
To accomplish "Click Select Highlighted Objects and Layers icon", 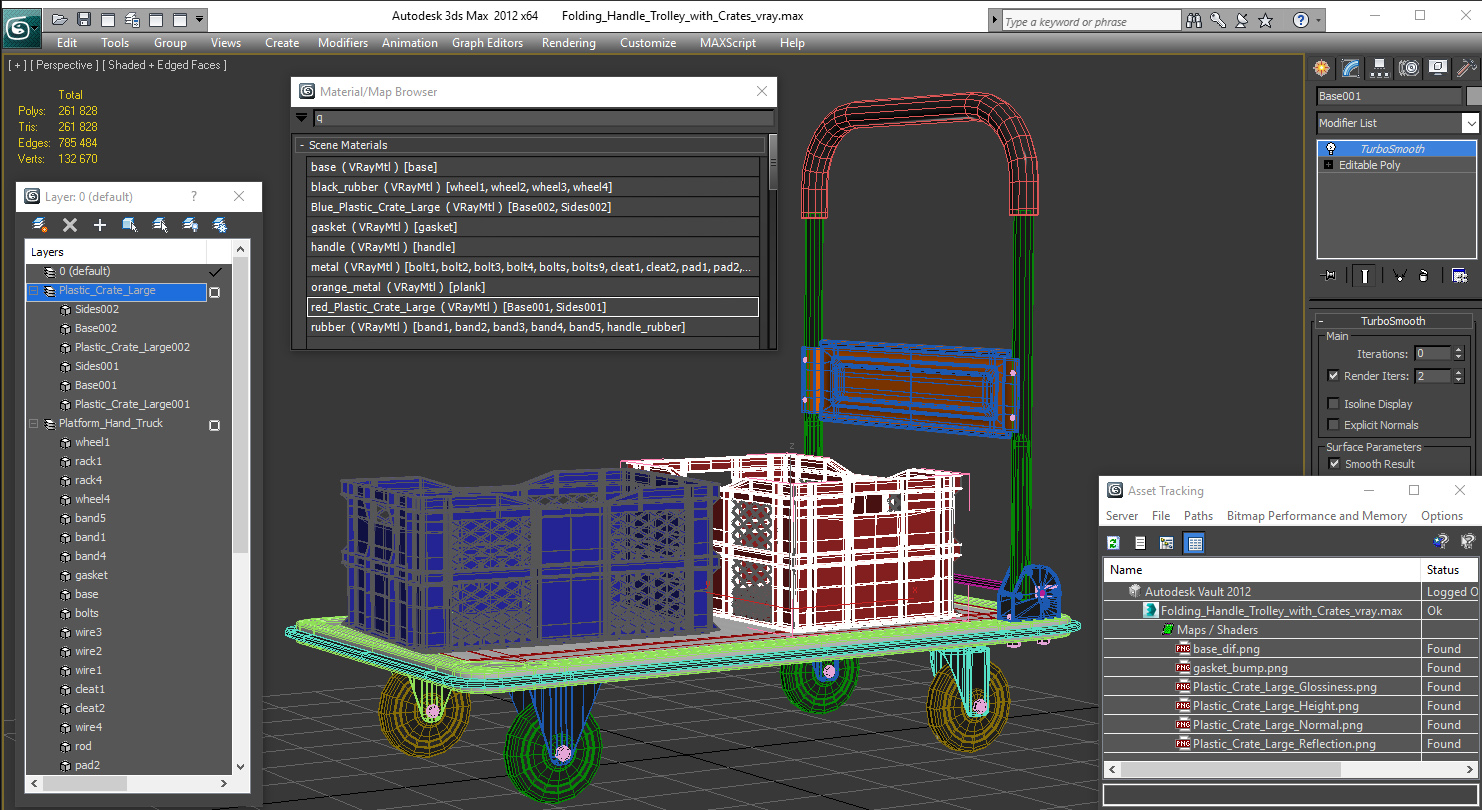I will pos(130,225).
